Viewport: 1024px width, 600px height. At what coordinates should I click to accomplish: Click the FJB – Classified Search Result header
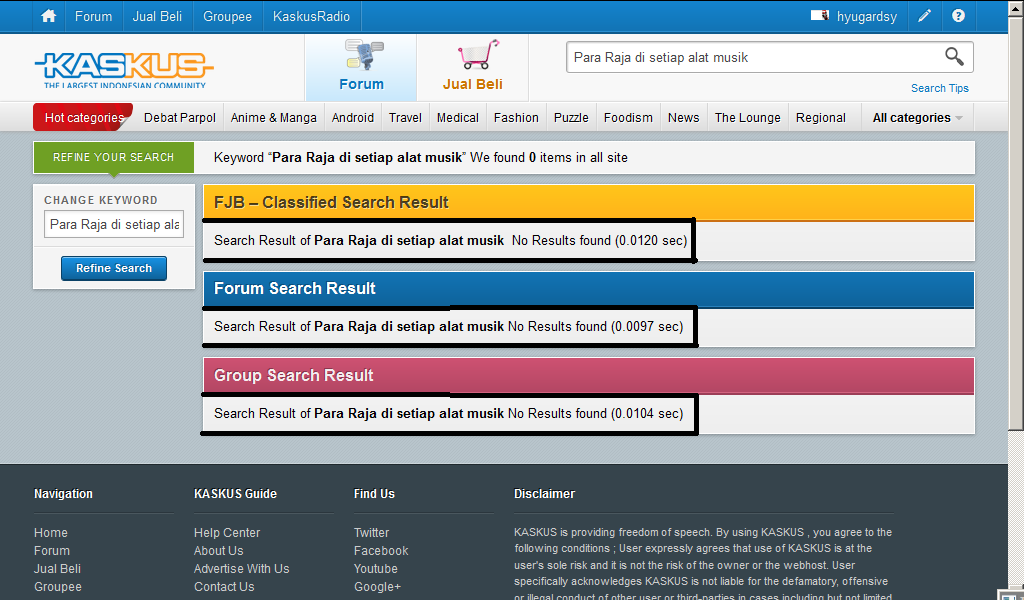point(588,202)
